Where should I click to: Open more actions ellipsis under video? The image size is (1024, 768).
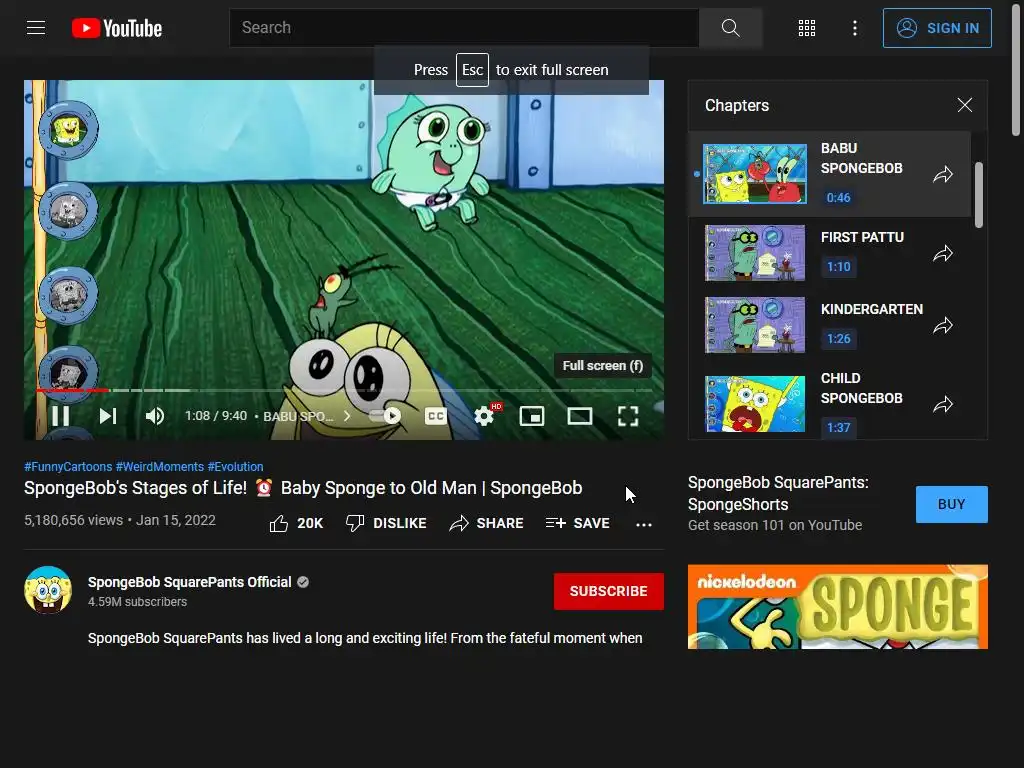click(x=644, y=524)
